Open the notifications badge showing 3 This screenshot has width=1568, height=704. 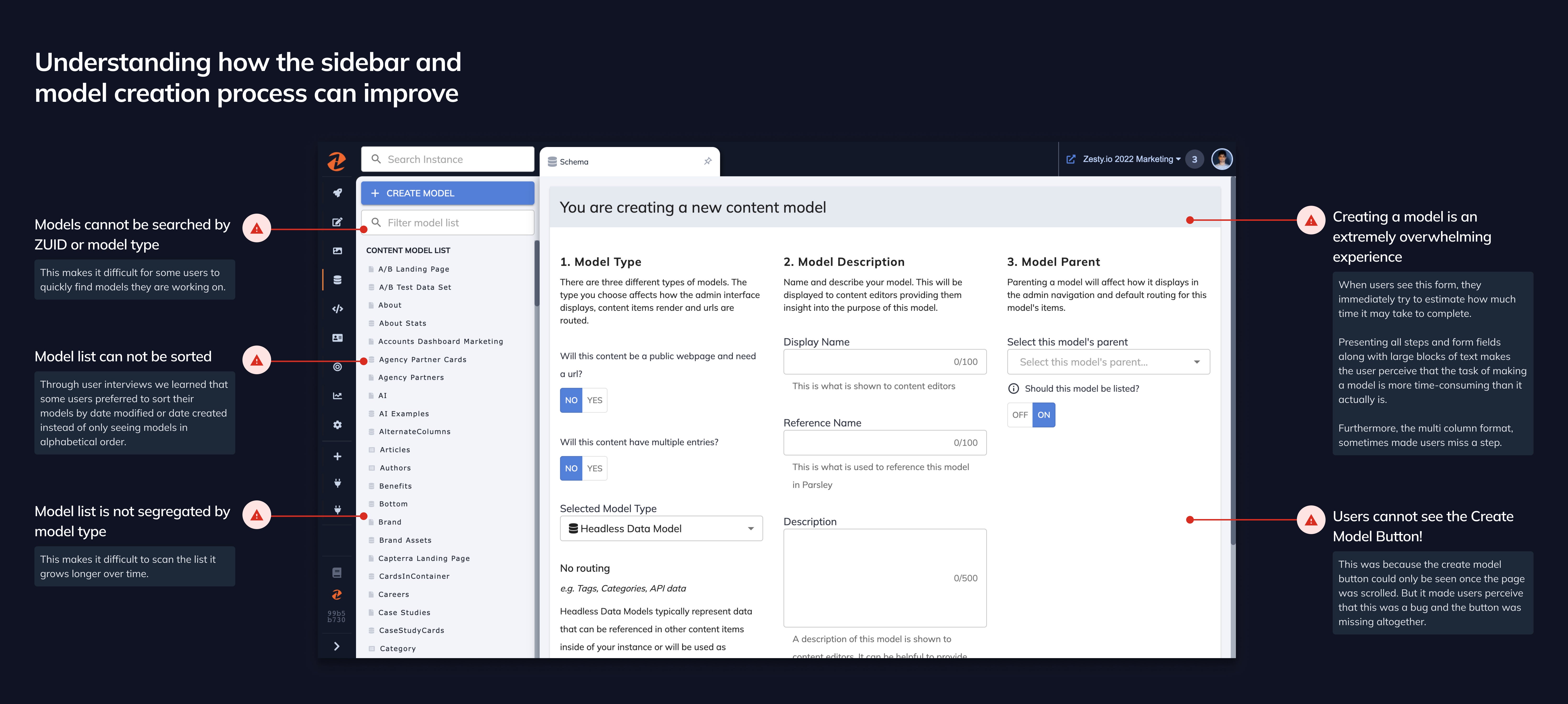pyautogui.click(x=1194, y=159)
